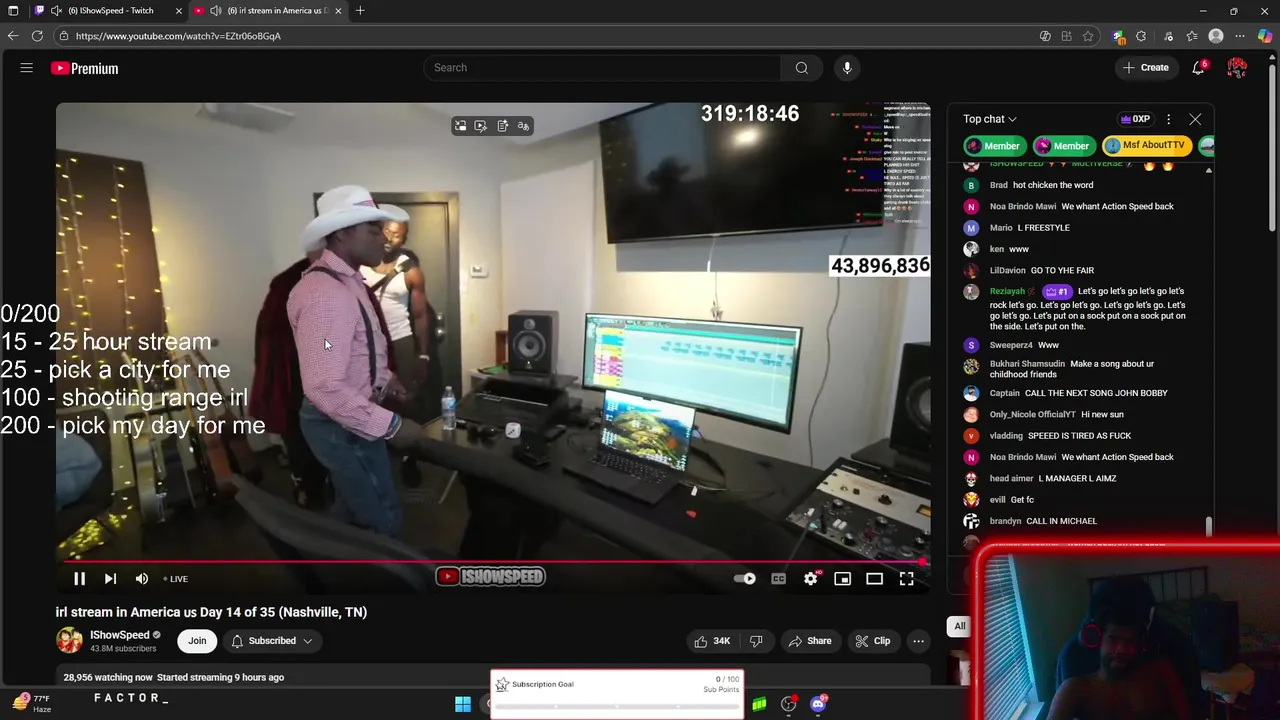Viewport: 1280px width, 720px height.
Task: Open browser extensions puzzle icon
Action: coord(1141,36)
